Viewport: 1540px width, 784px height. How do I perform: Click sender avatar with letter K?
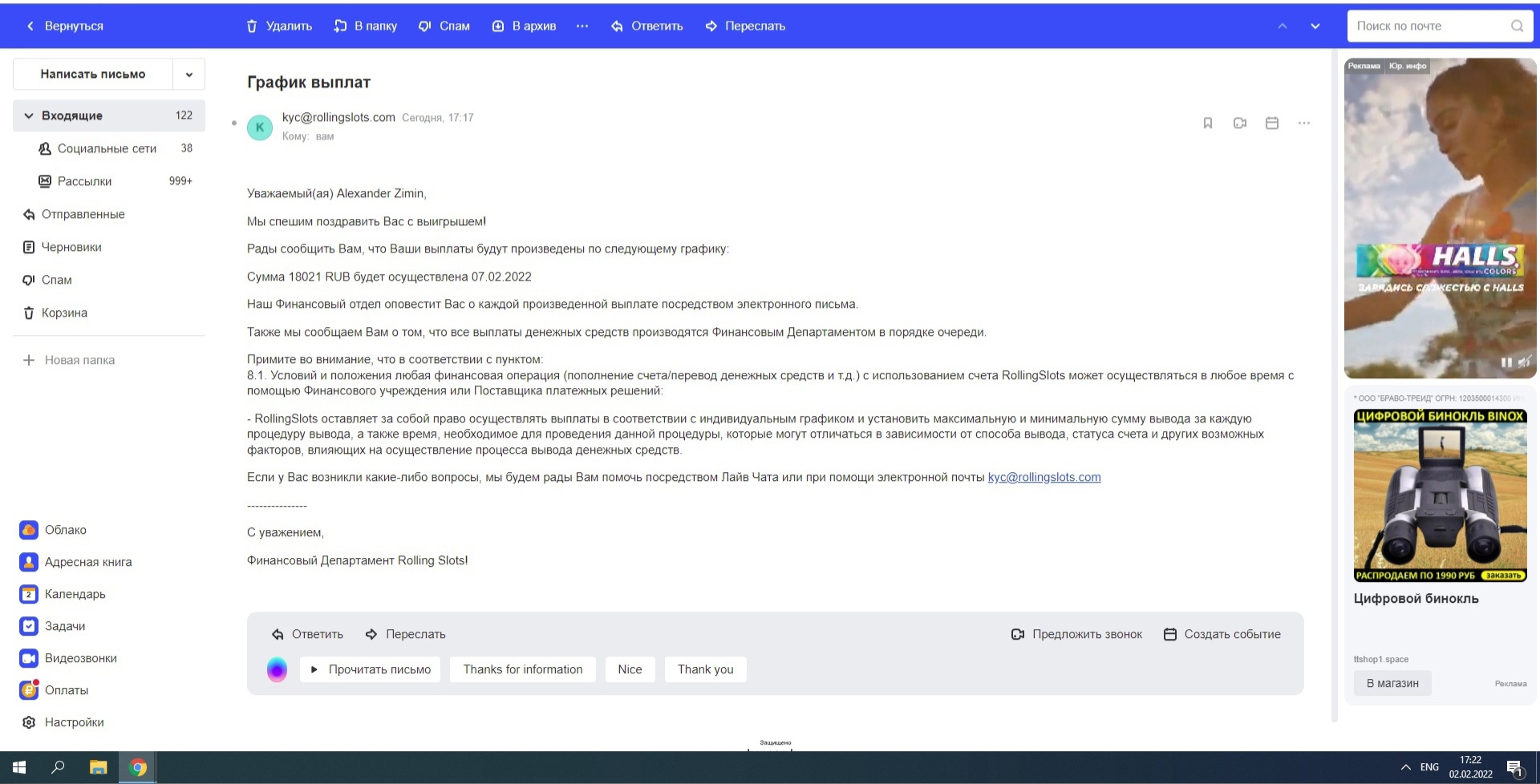(260, 127)
